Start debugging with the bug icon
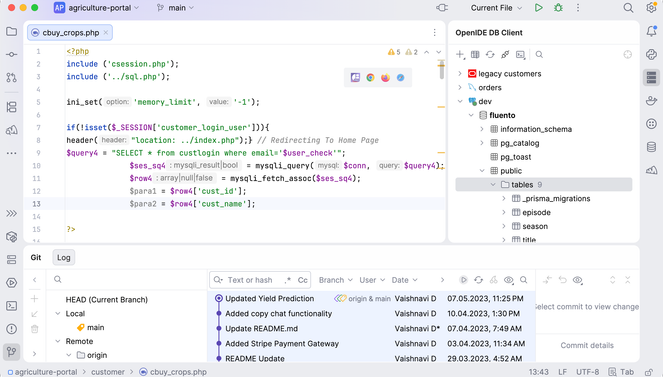Screen dimensions: 663x377 pyautogui.click(x=559, y=8)
